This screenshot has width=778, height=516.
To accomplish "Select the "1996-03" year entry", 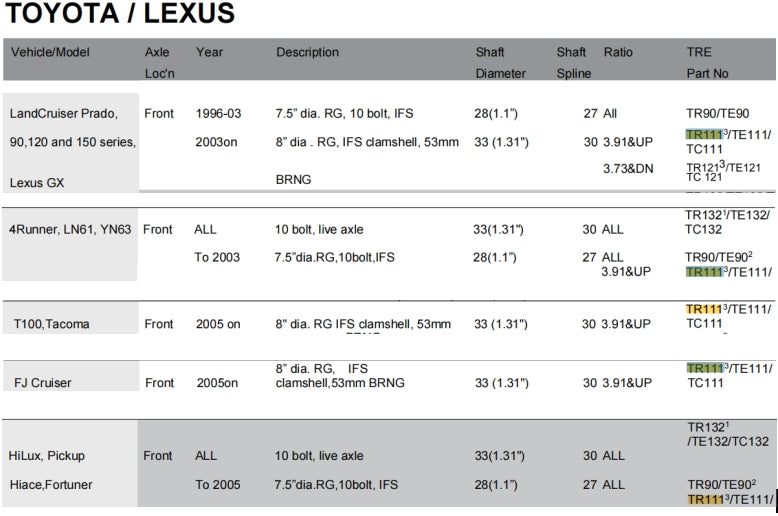I will (218, 114).
